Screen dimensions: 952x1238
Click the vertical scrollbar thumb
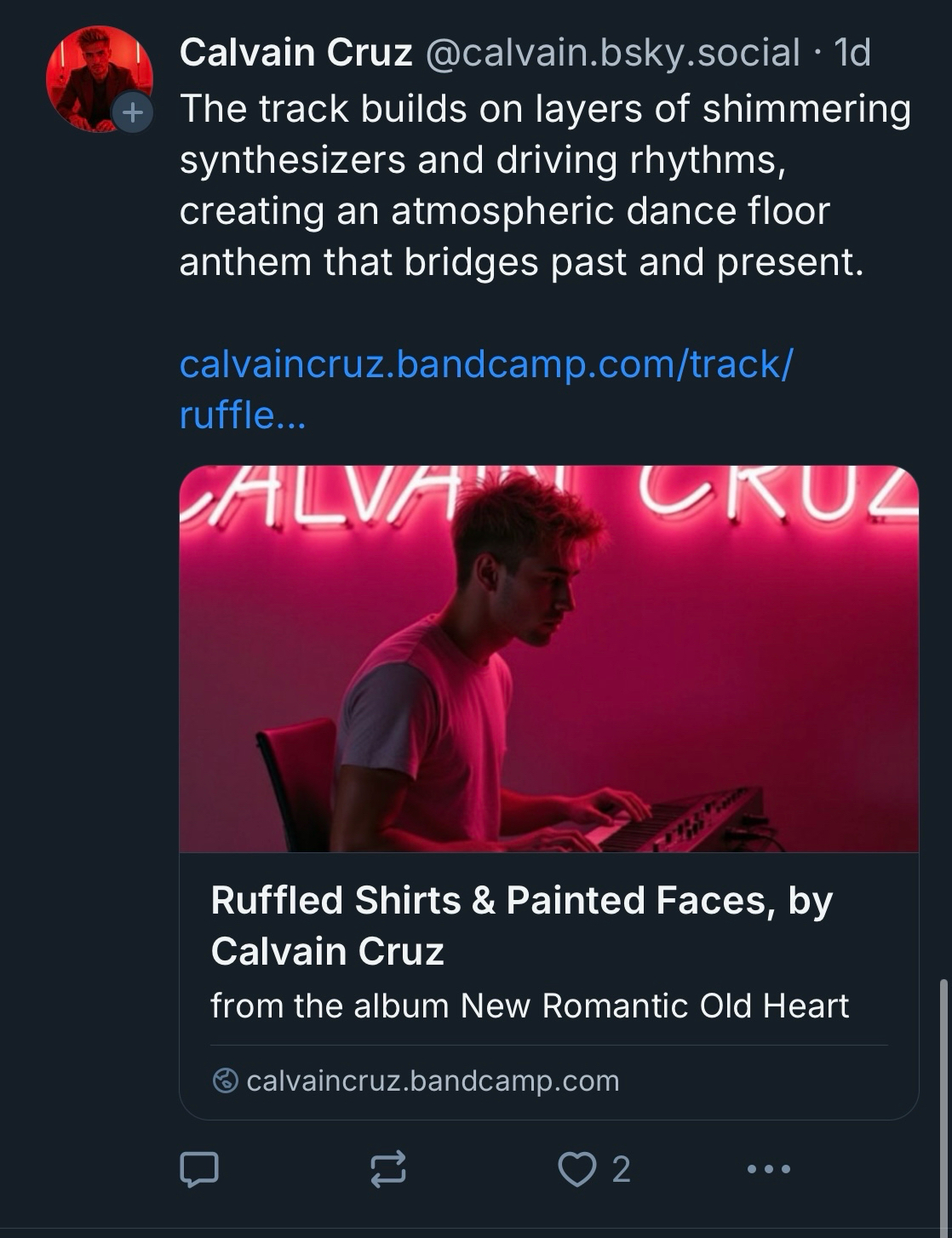coord(943,1098)
